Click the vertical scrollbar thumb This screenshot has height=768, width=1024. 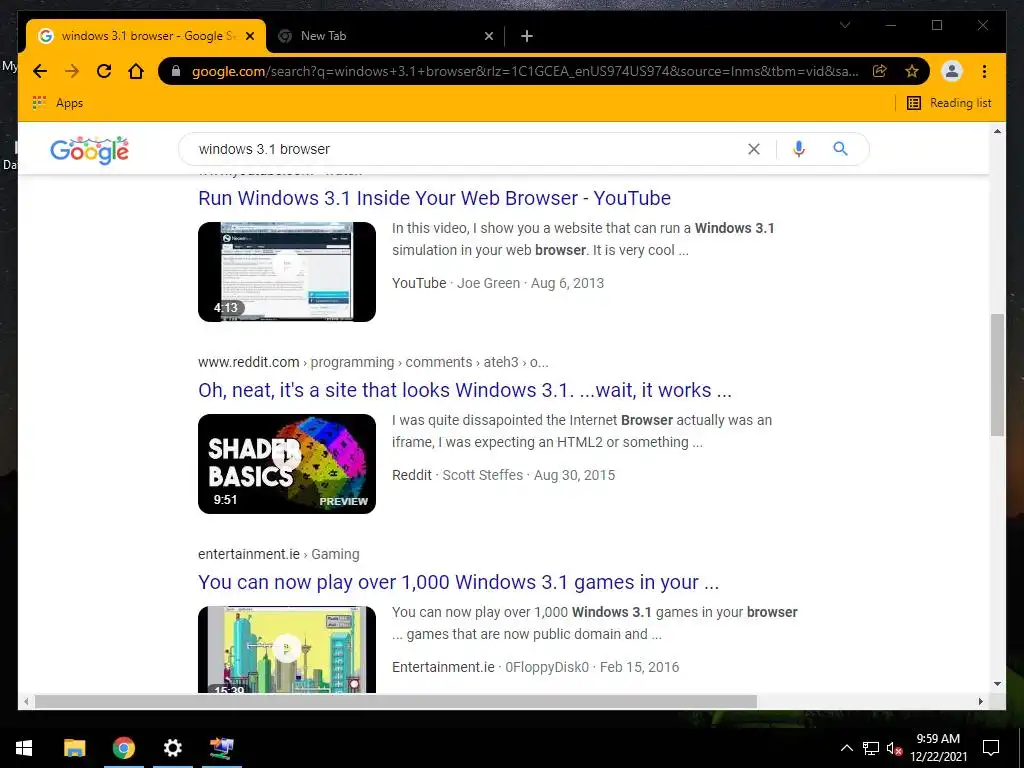997,375
